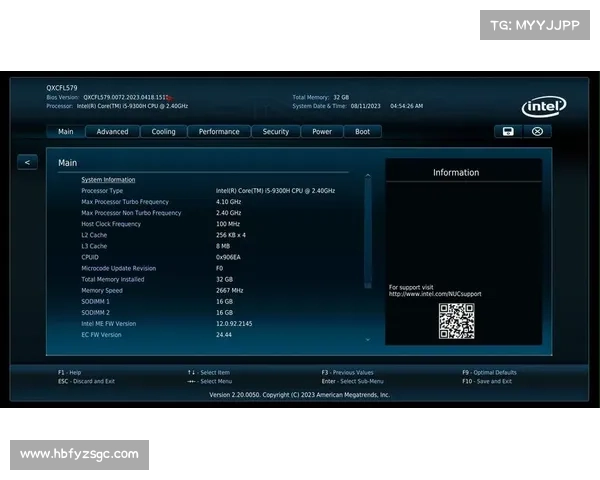Click F10 - Save and Exit hint
The image size is (600, 480).
coord(487,381)
